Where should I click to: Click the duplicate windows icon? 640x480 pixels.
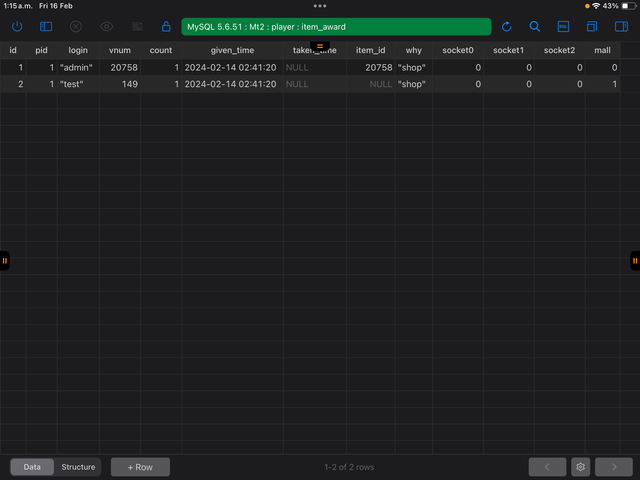pyautogui.click(x=591, y=27)
